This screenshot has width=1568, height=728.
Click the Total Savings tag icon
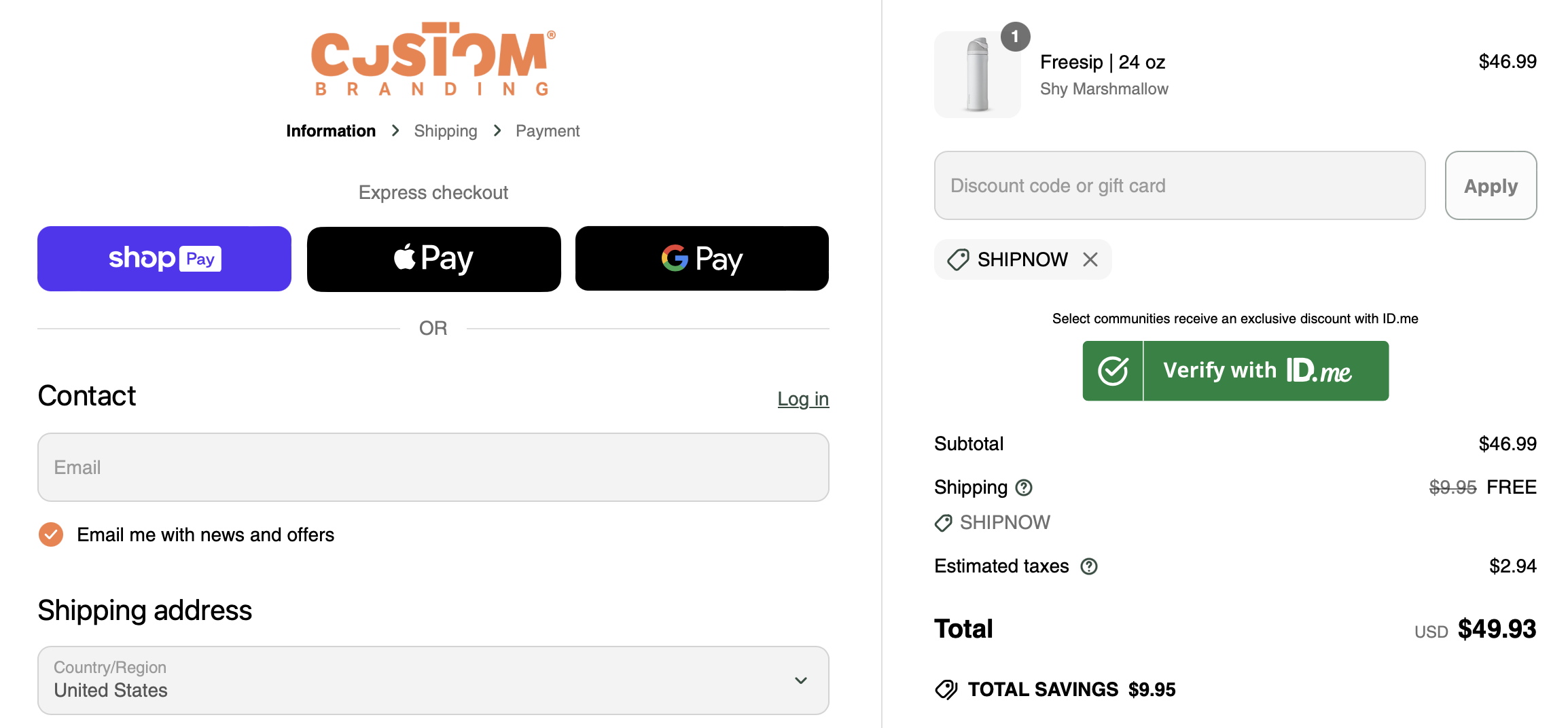(x=946, y=690)
